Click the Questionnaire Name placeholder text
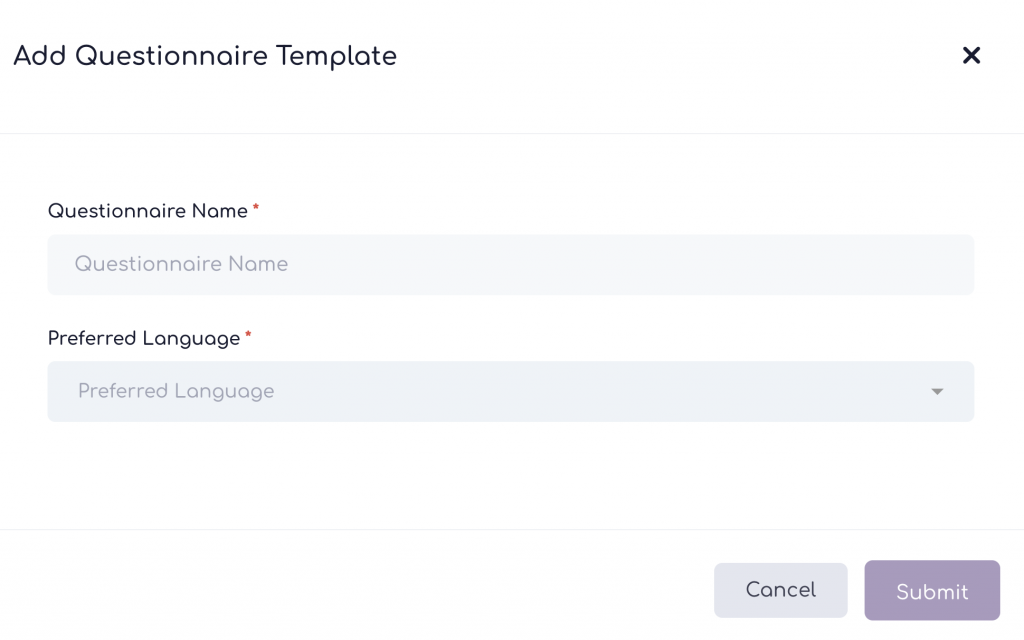 point(181,265)
